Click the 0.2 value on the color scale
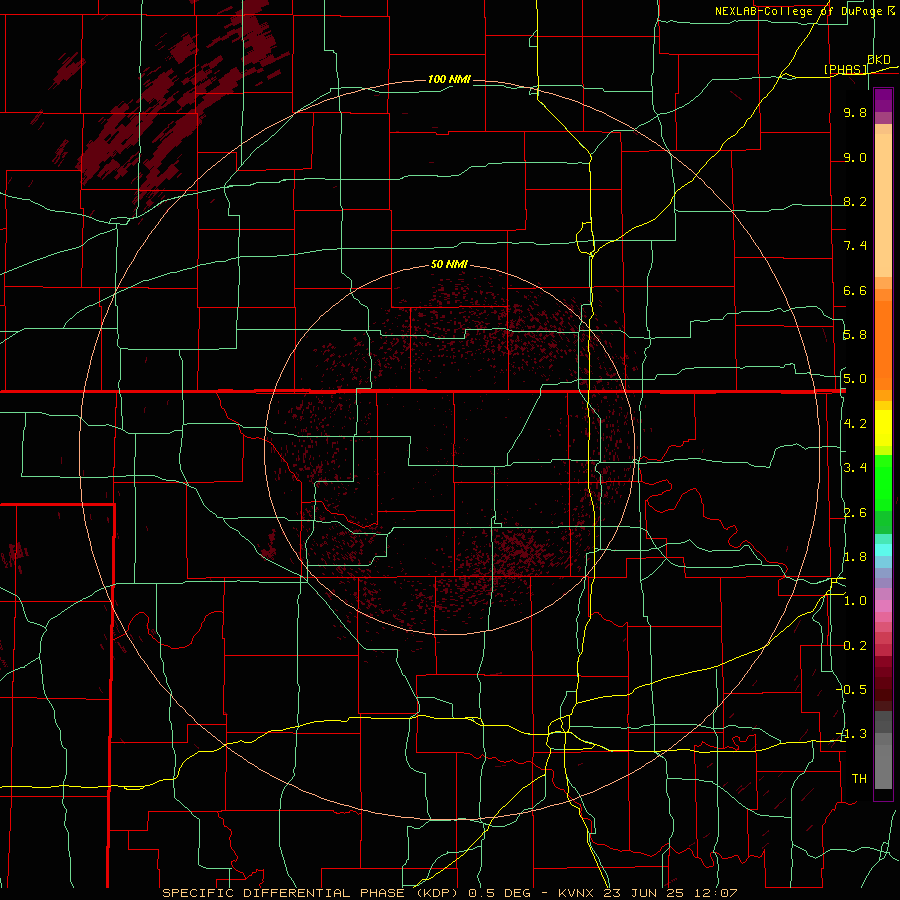The image size is (900, 900). point(855,646)
